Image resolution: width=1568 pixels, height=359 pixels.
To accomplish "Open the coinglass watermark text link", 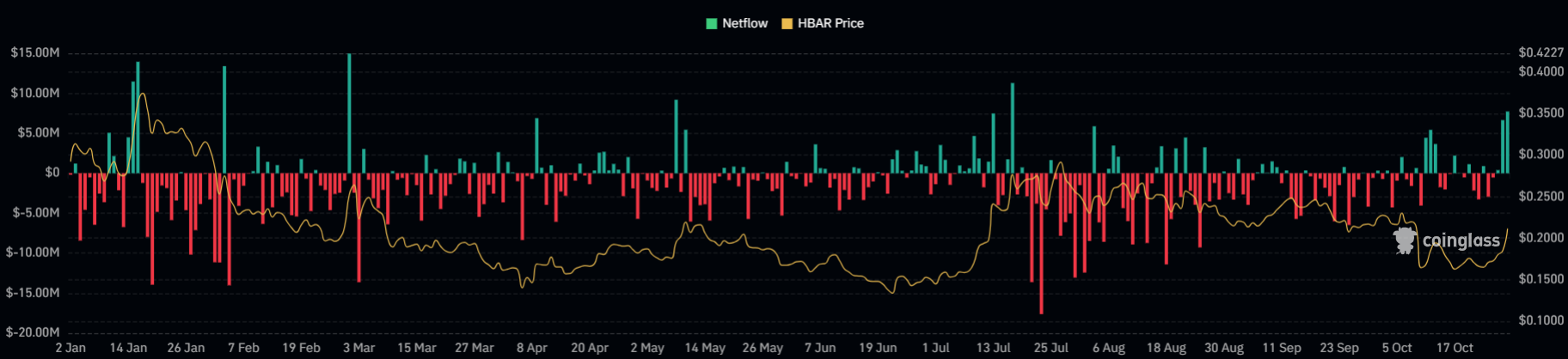I will 1461,241.
